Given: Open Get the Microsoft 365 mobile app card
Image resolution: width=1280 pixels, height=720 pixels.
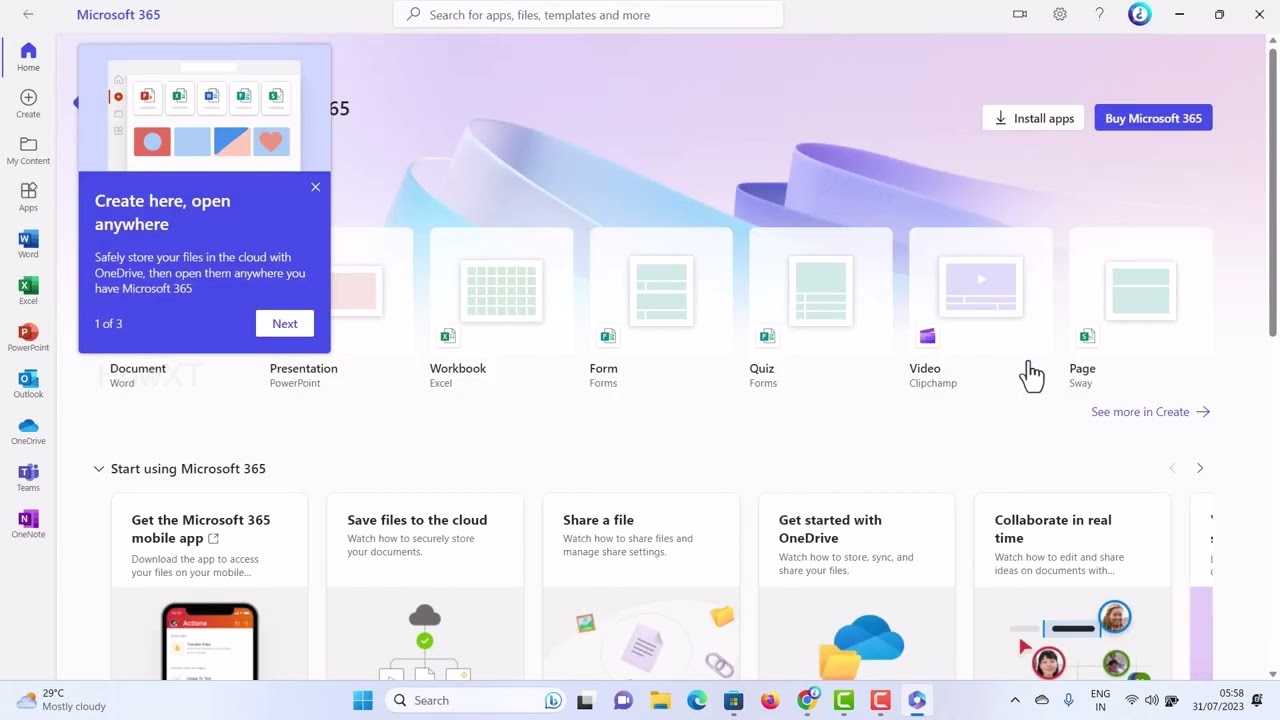Looking at the screenshot, I should tap(209, 587).
